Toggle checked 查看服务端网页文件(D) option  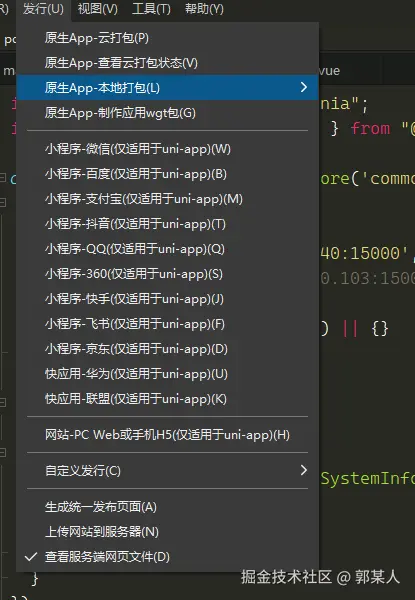[168, 557]
